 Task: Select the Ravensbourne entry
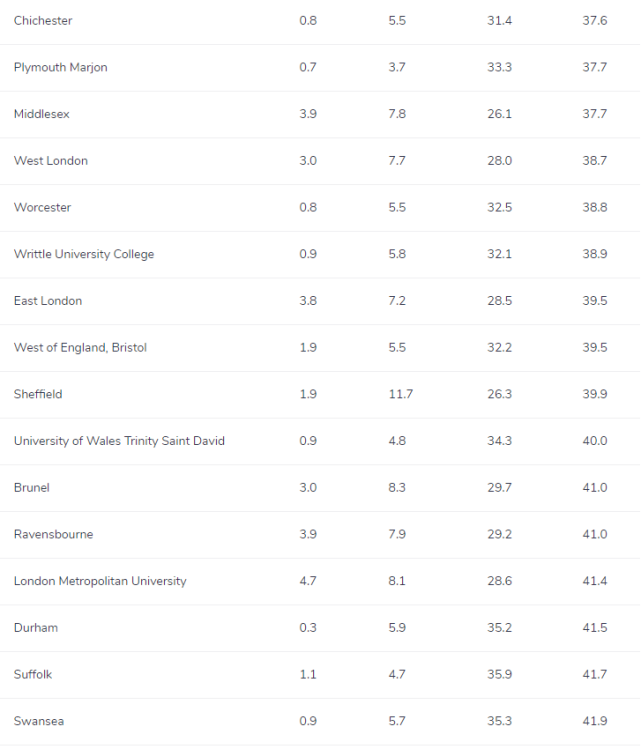point(53,534)
